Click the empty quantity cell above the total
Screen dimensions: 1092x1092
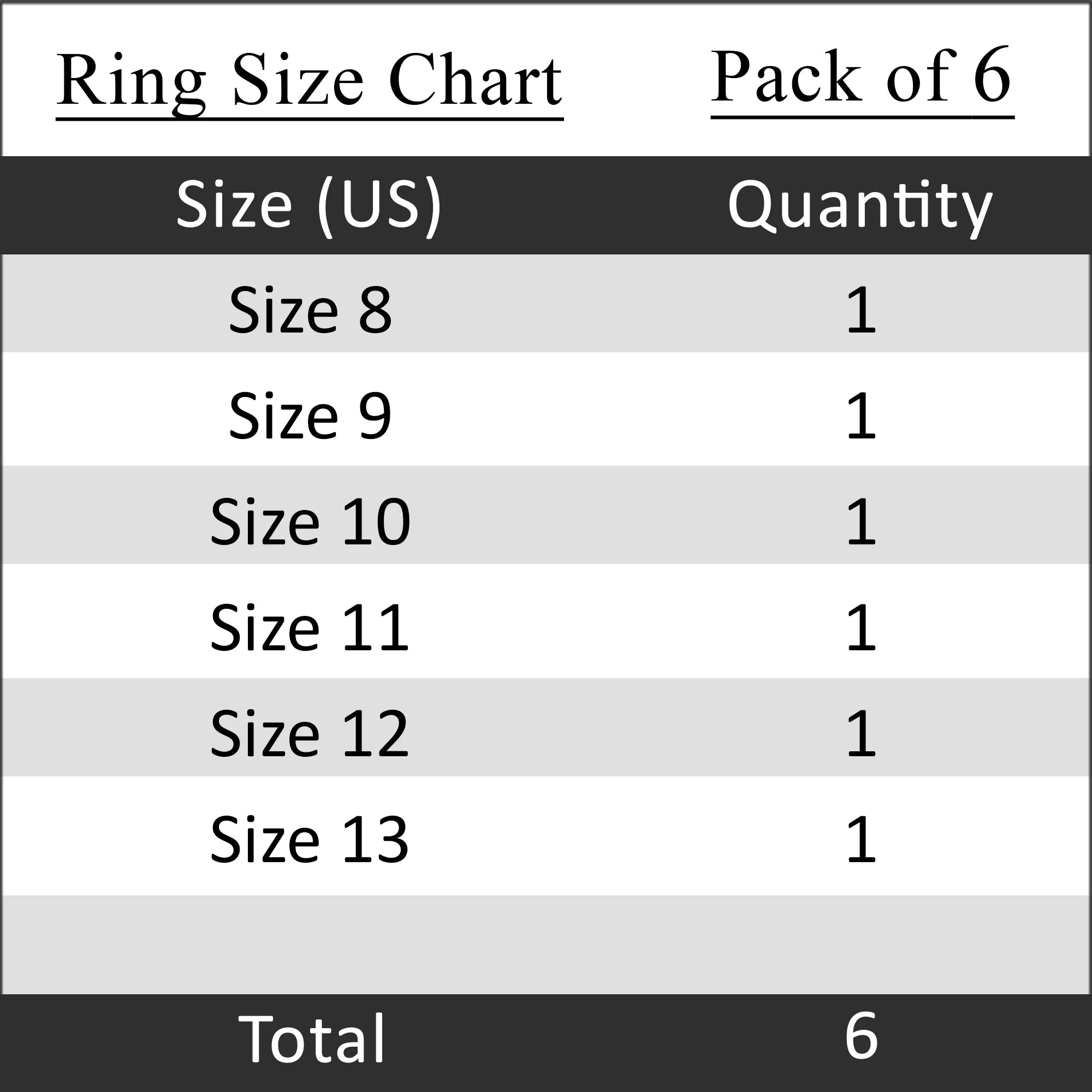(x=861, y=944)
